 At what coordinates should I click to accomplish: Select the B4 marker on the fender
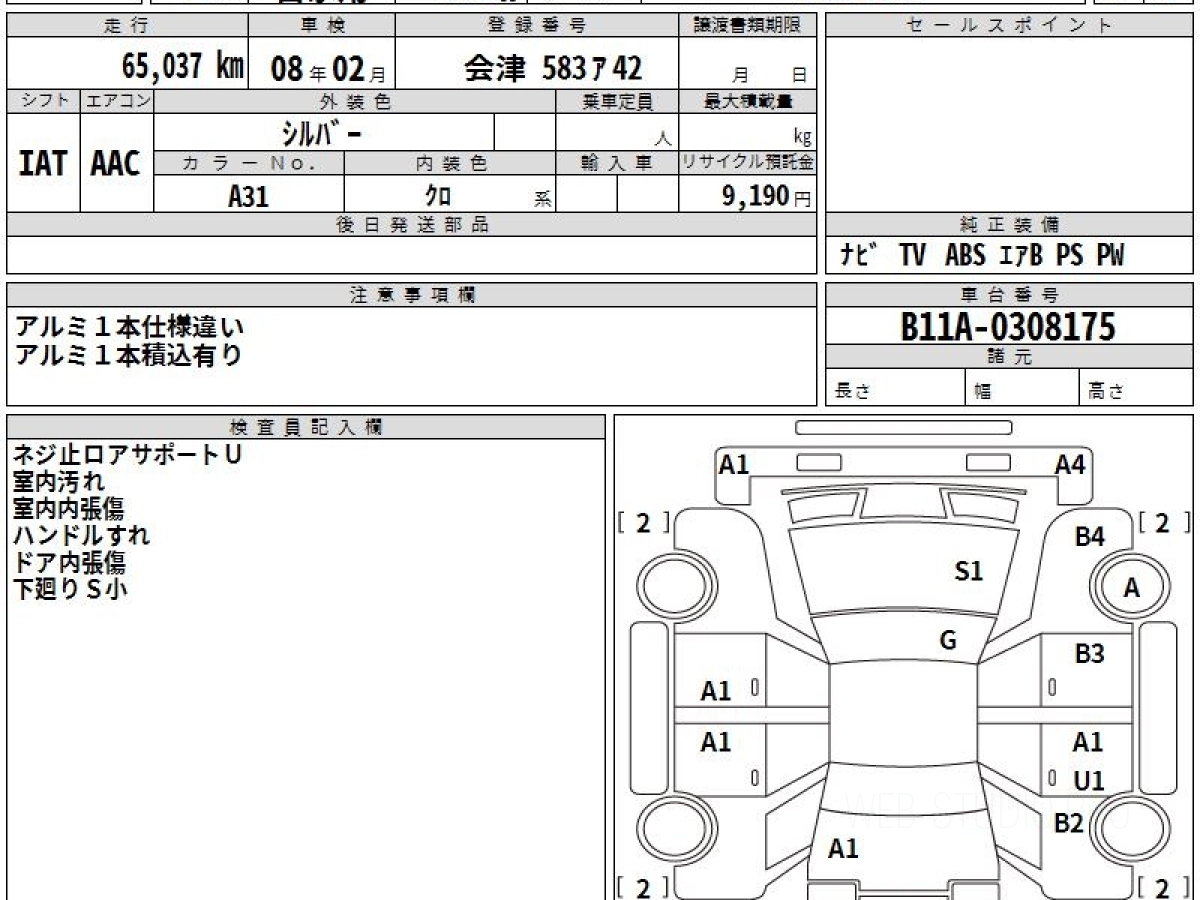point(1089,537)
